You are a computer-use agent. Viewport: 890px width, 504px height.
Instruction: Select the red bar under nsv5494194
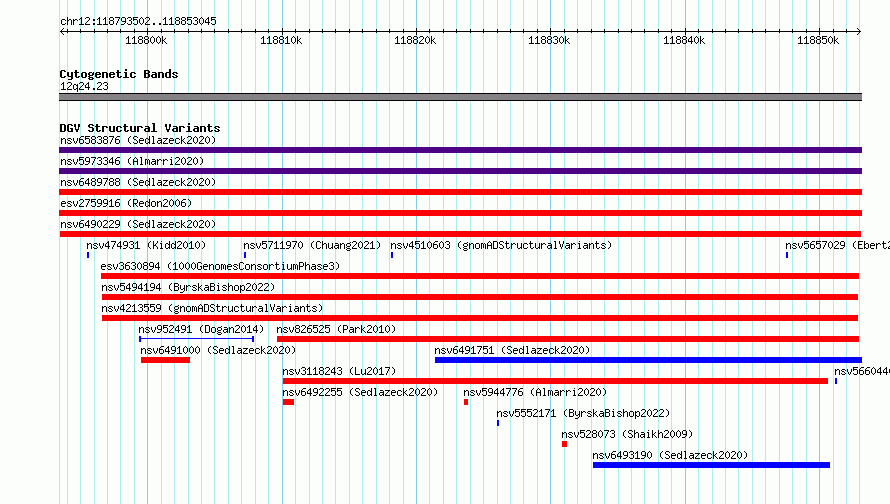coord(480,297)
